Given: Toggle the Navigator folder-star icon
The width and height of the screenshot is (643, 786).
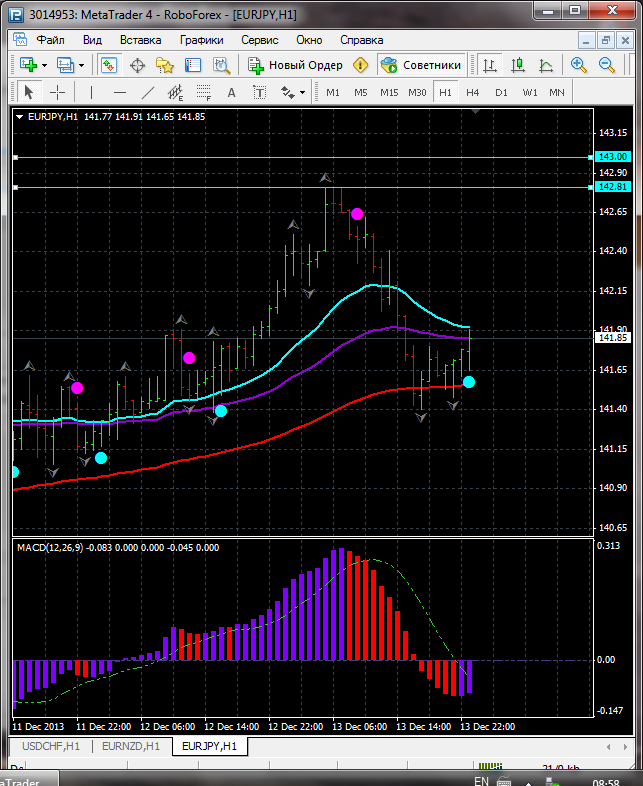Looking at the screenshot, I should click(x=165, y=65).
